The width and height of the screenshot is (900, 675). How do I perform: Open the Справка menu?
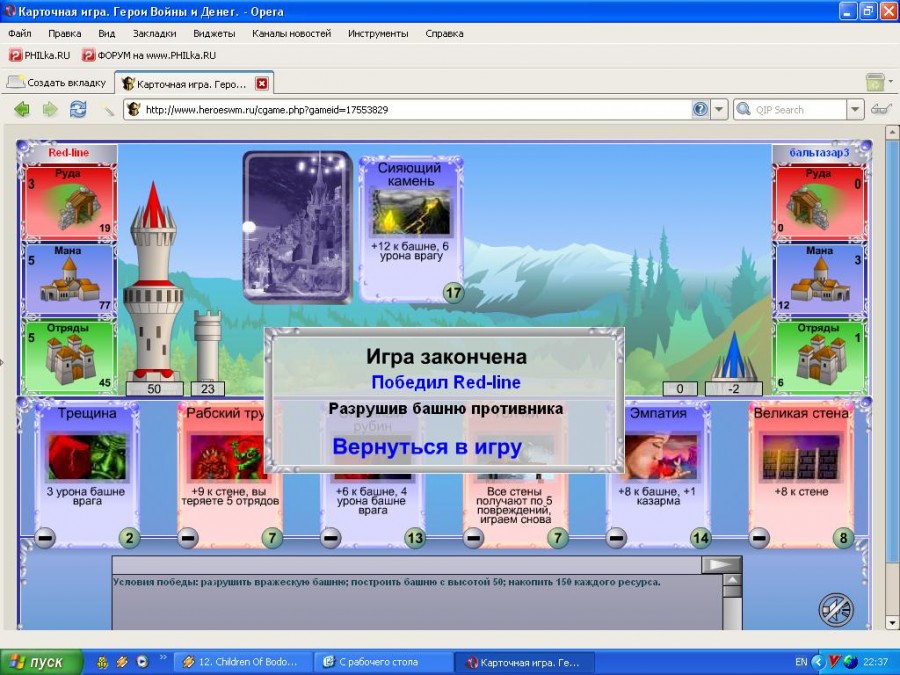tap(444, 33)
